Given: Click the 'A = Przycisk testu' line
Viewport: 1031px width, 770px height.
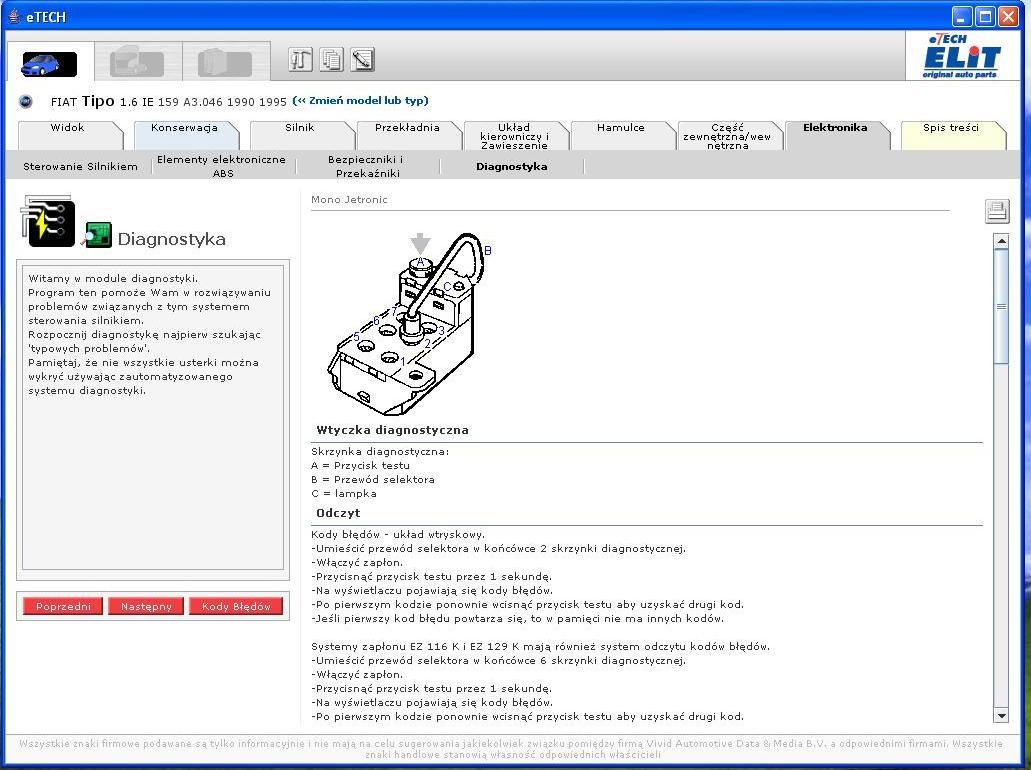Looking at the screenshot, I should click(x=360, y=466).
